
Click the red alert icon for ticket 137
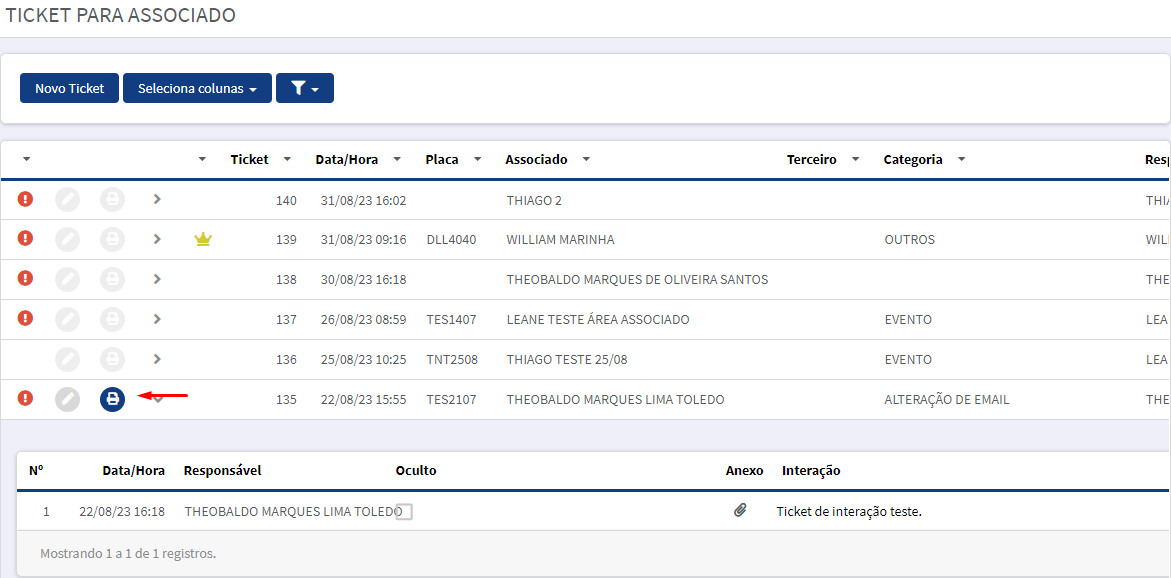(x=25, y=318)
